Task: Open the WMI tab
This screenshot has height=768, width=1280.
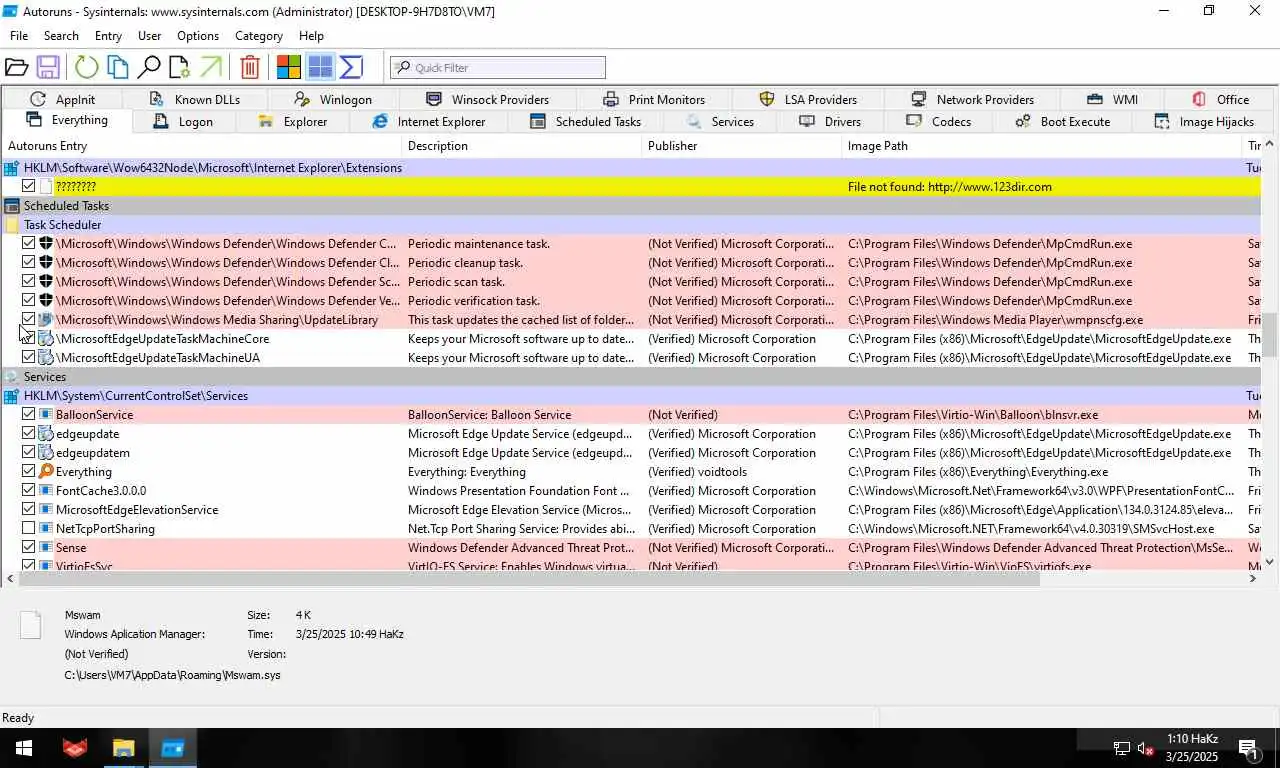Action: pos(1112,99)
